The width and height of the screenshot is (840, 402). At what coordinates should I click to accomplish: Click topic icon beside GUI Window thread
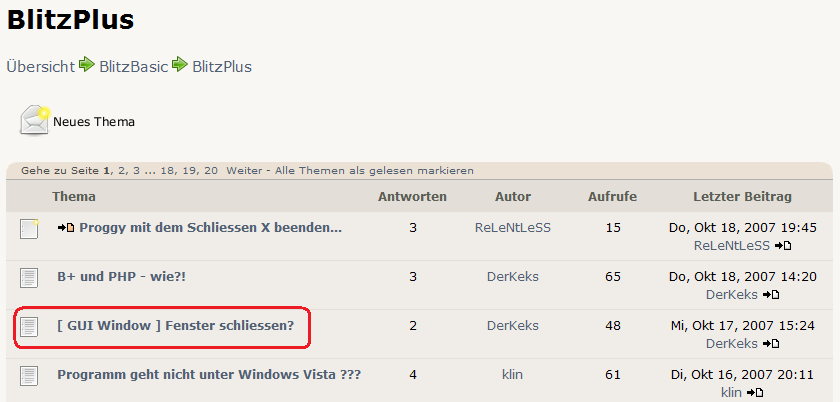point(29,327)
